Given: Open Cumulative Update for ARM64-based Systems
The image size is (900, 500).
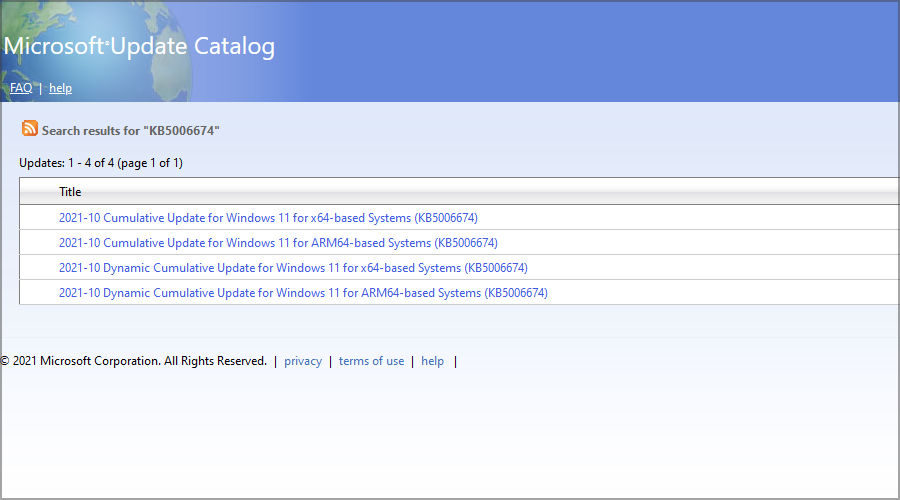Looking at the screenshot, I should (x=278, y=243).
